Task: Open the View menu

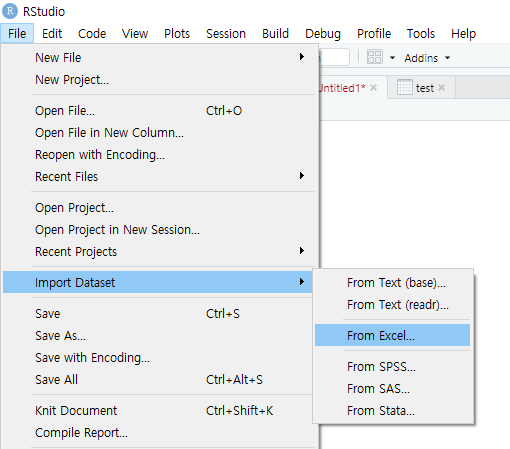Action: [135, 33]
